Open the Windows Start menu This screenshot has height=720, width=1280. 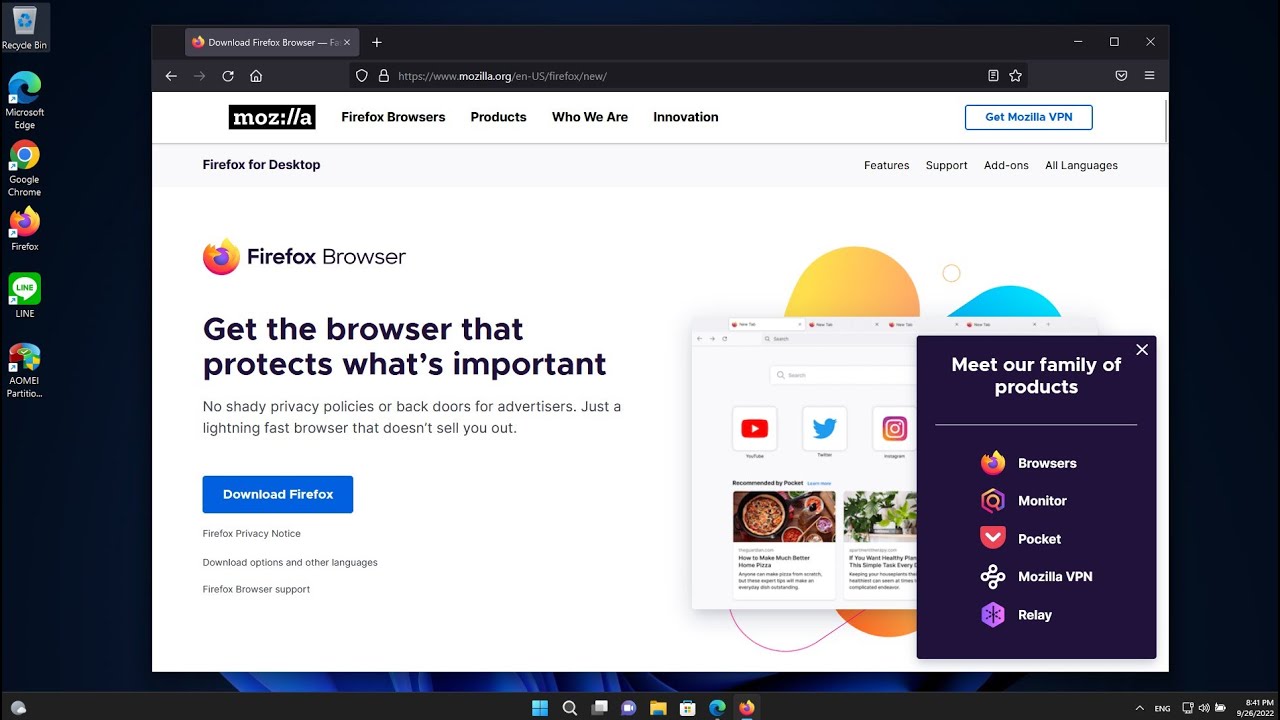pos(540,708)
